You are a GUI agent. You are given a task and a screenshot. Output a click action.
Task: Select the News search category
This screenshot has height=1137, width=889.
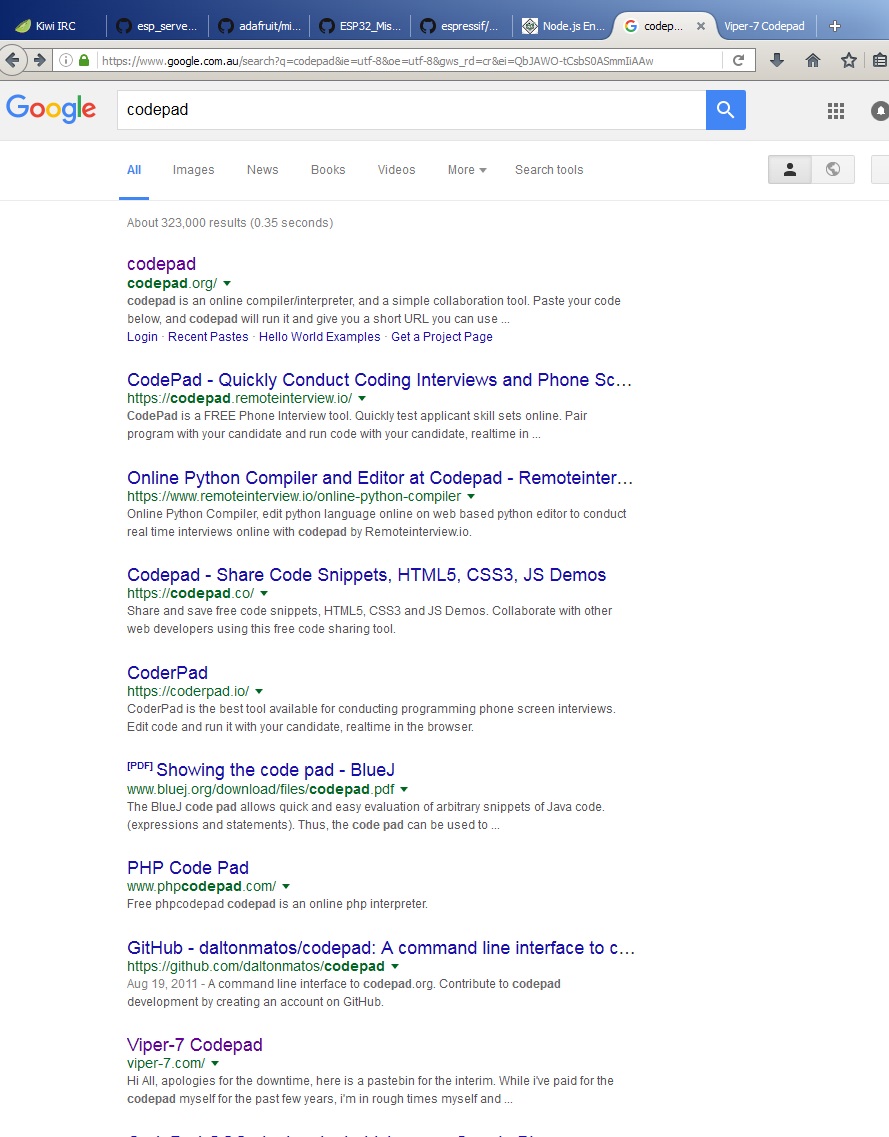pyautogui.click(x=262, y=170)
